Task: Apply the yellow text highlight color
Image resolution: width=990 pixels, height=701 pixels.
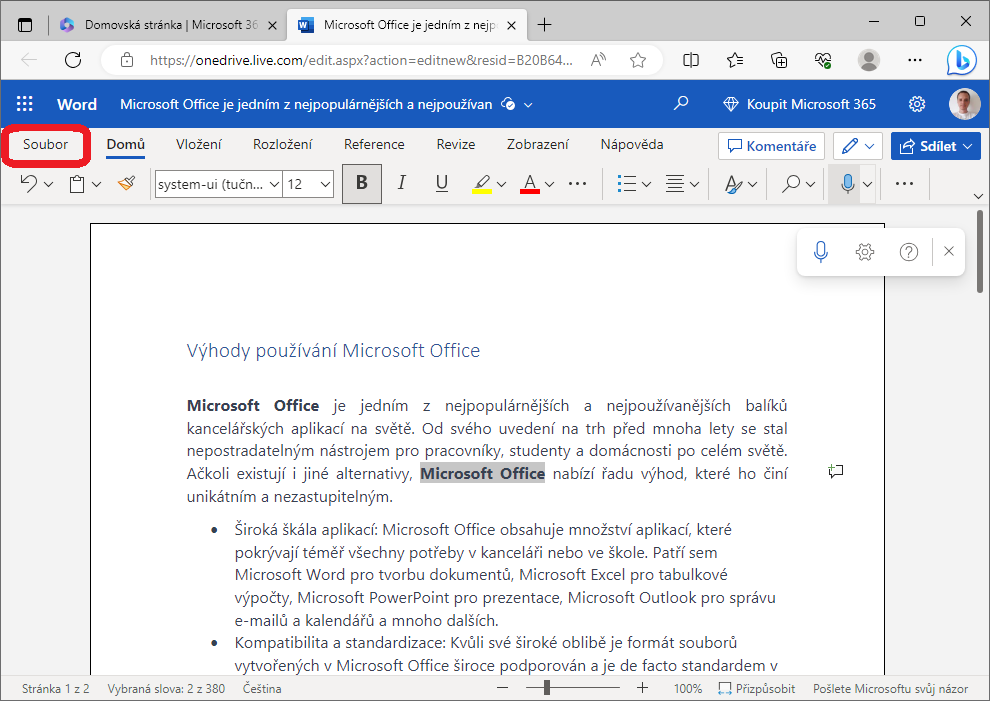Action: point(482,184)
